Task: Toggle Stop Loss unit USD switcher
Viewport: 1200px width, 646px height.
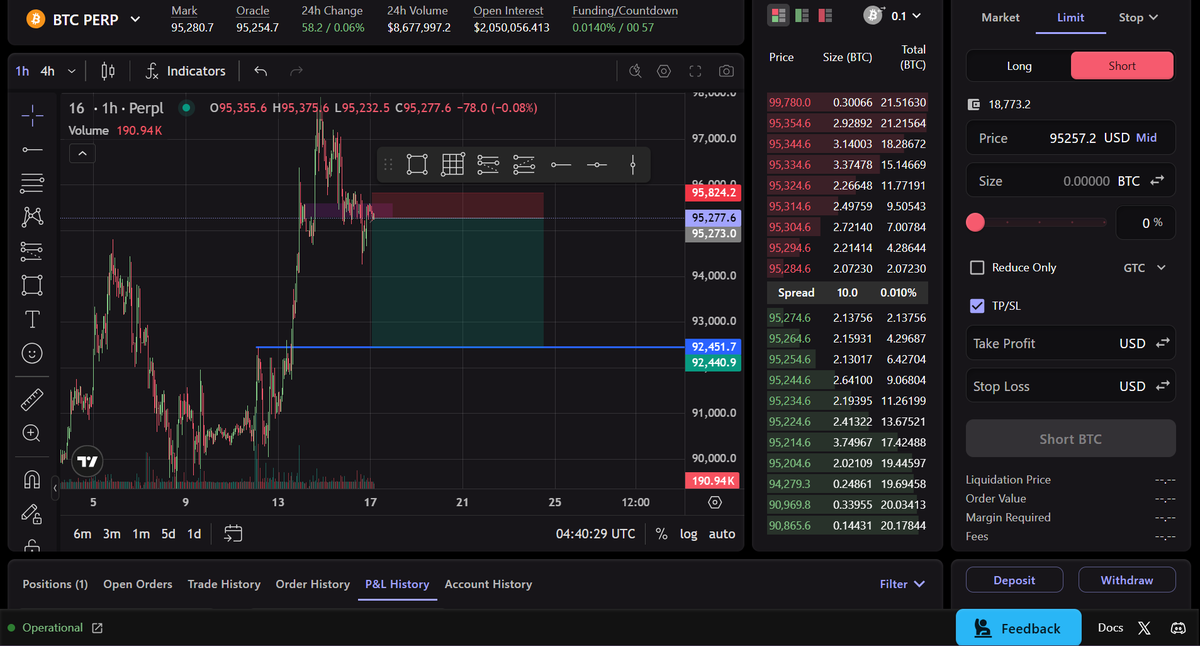Action: click(1144, 386)
